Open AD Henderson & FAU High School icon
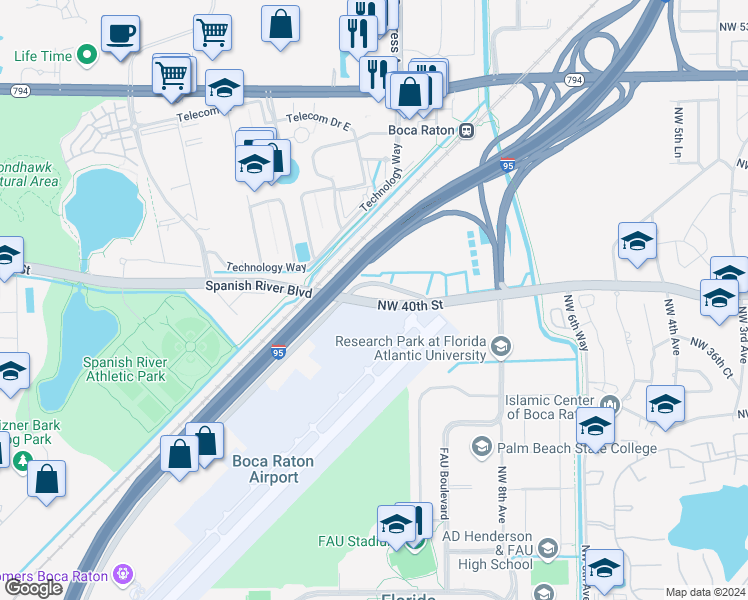This screenshot has height=600, width=748. [x=548, y=549]
